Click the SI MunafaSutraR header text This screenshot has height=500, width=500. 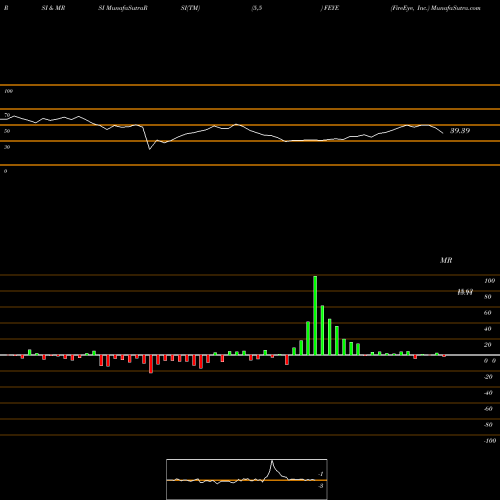123,8
